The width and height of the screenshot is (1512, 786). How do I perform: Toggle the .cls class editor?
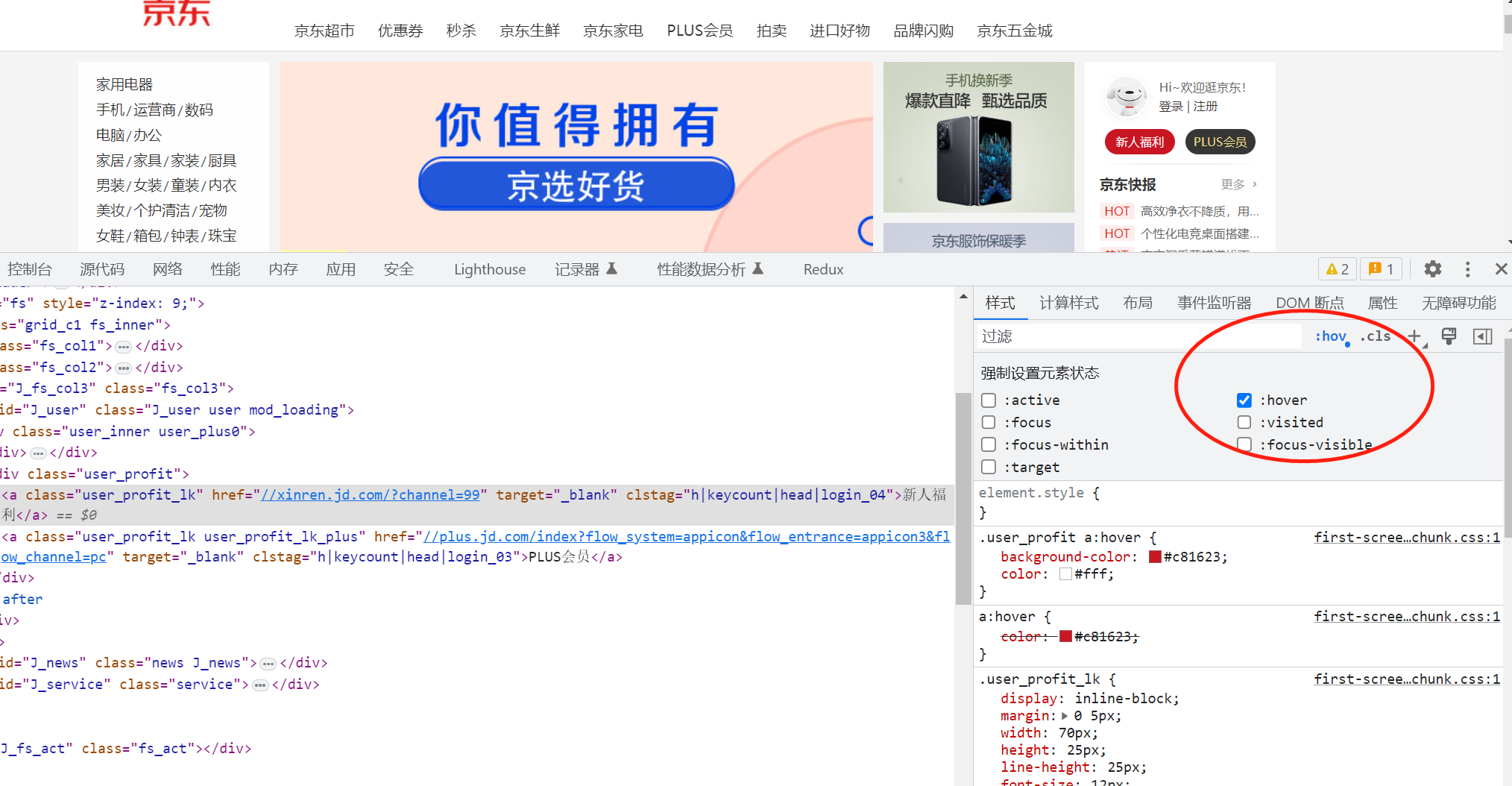click(1376, 336)
